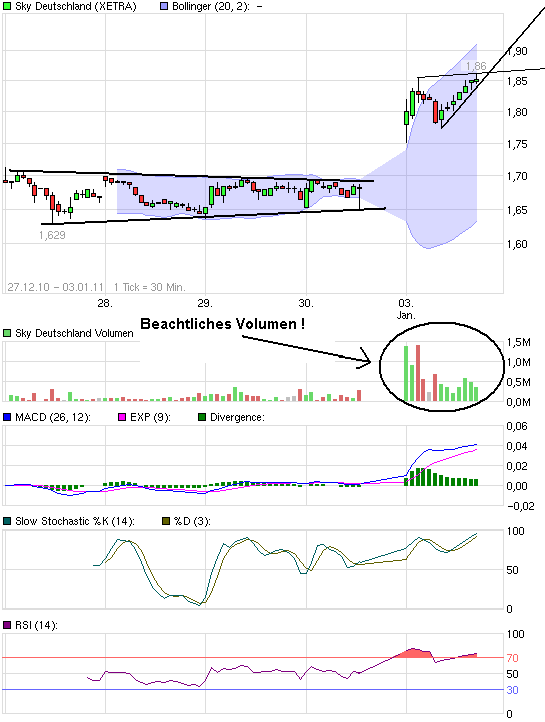Click the 0,04 MACD axis value
The width and height of the screenshot is (545, 722).
pos(517,446)
